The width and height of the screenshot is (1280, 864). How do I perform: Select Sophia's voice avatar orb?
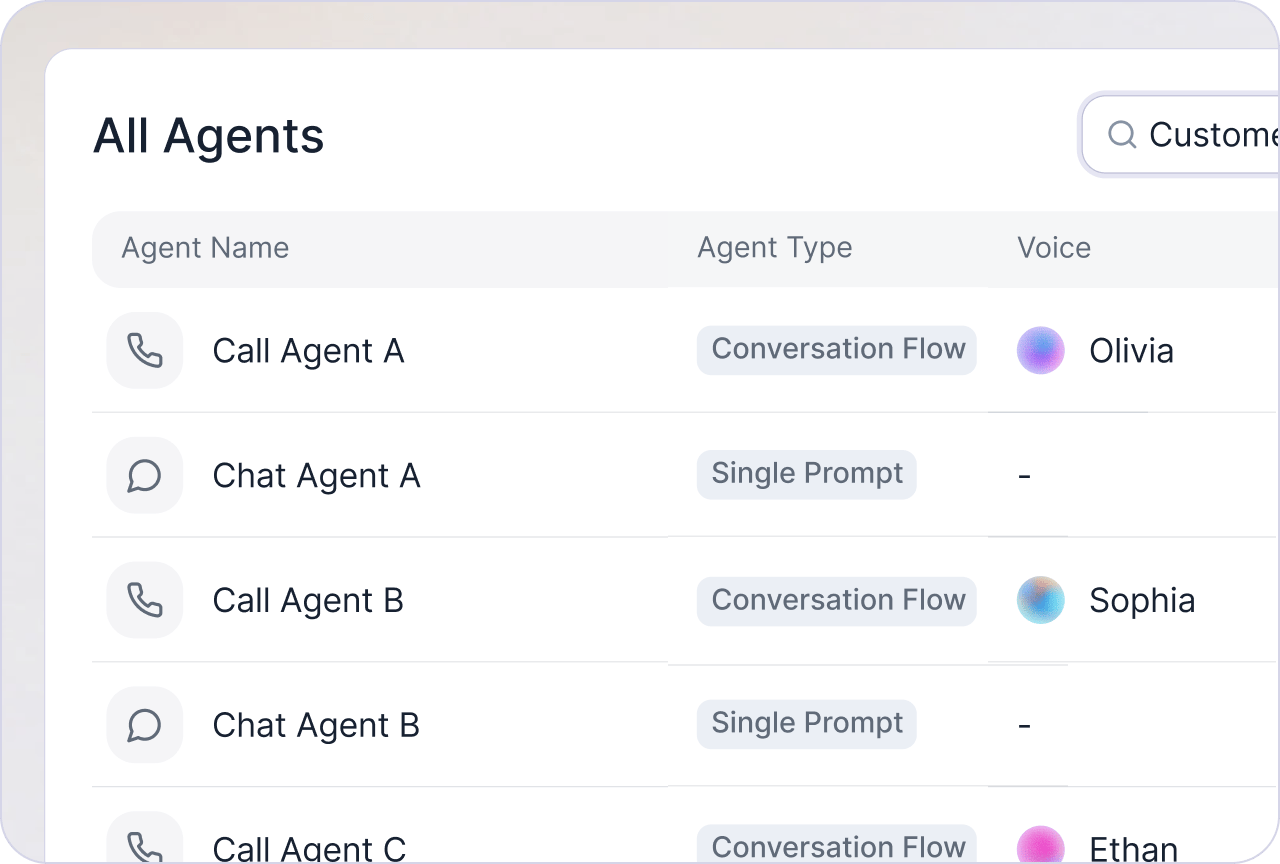tap(1041, 600)
